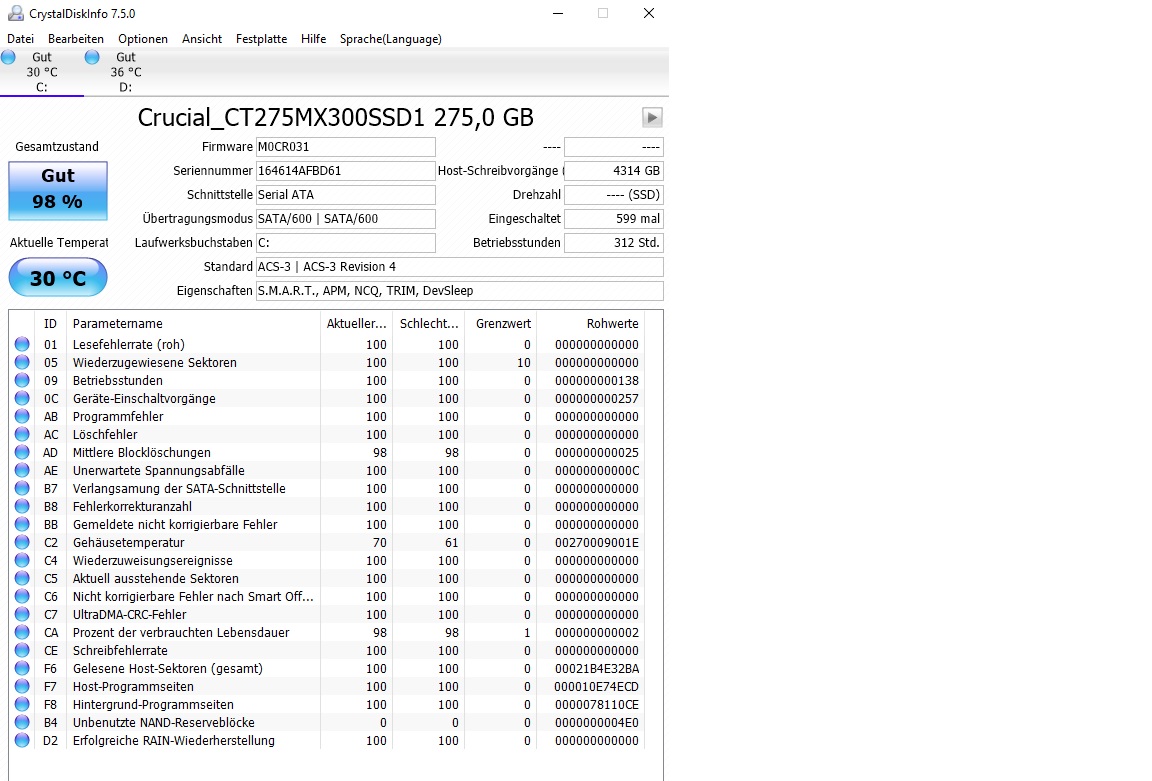Click status icon for Mittlere Blocklöschungen
1152x781 pixels.
pos(22,452)
